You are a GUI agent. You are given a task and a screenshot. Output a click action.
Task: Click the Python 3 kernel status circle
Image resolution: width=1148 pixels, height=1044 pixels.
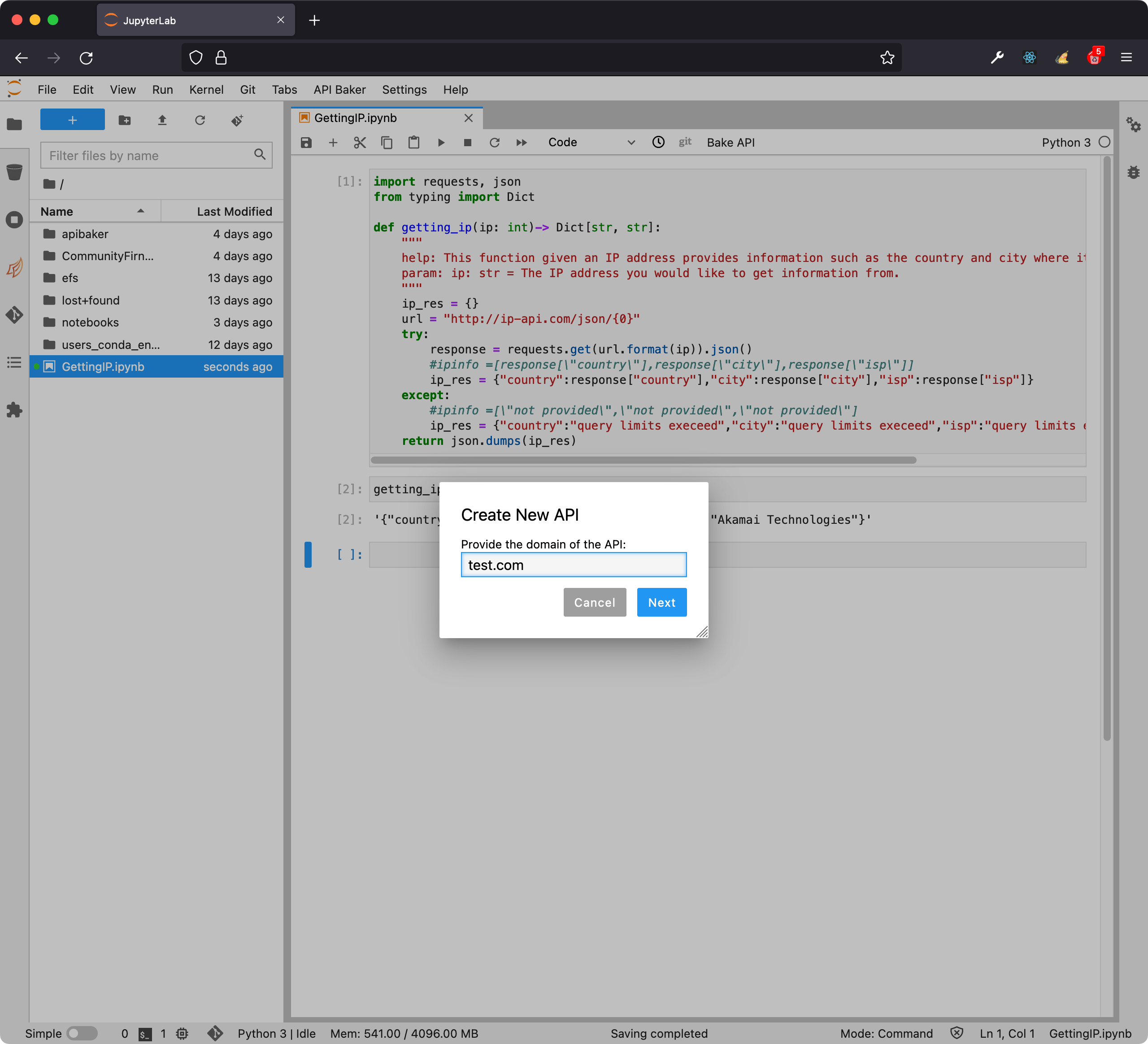pyautogui.click(x=1104, y=143)
